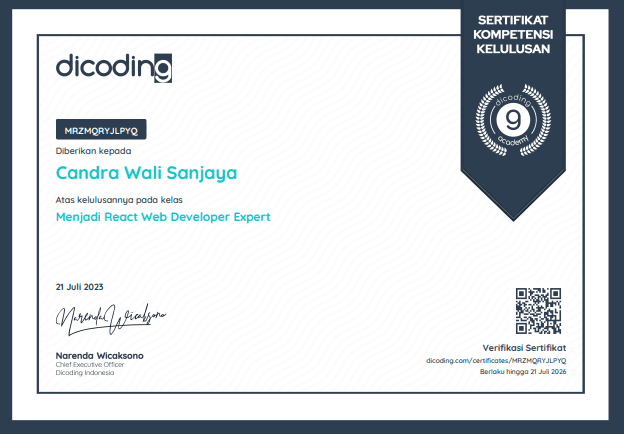The image size is (624, 434).
Task: Click the Dicoding Indonesia text
Action: [85, 373]
